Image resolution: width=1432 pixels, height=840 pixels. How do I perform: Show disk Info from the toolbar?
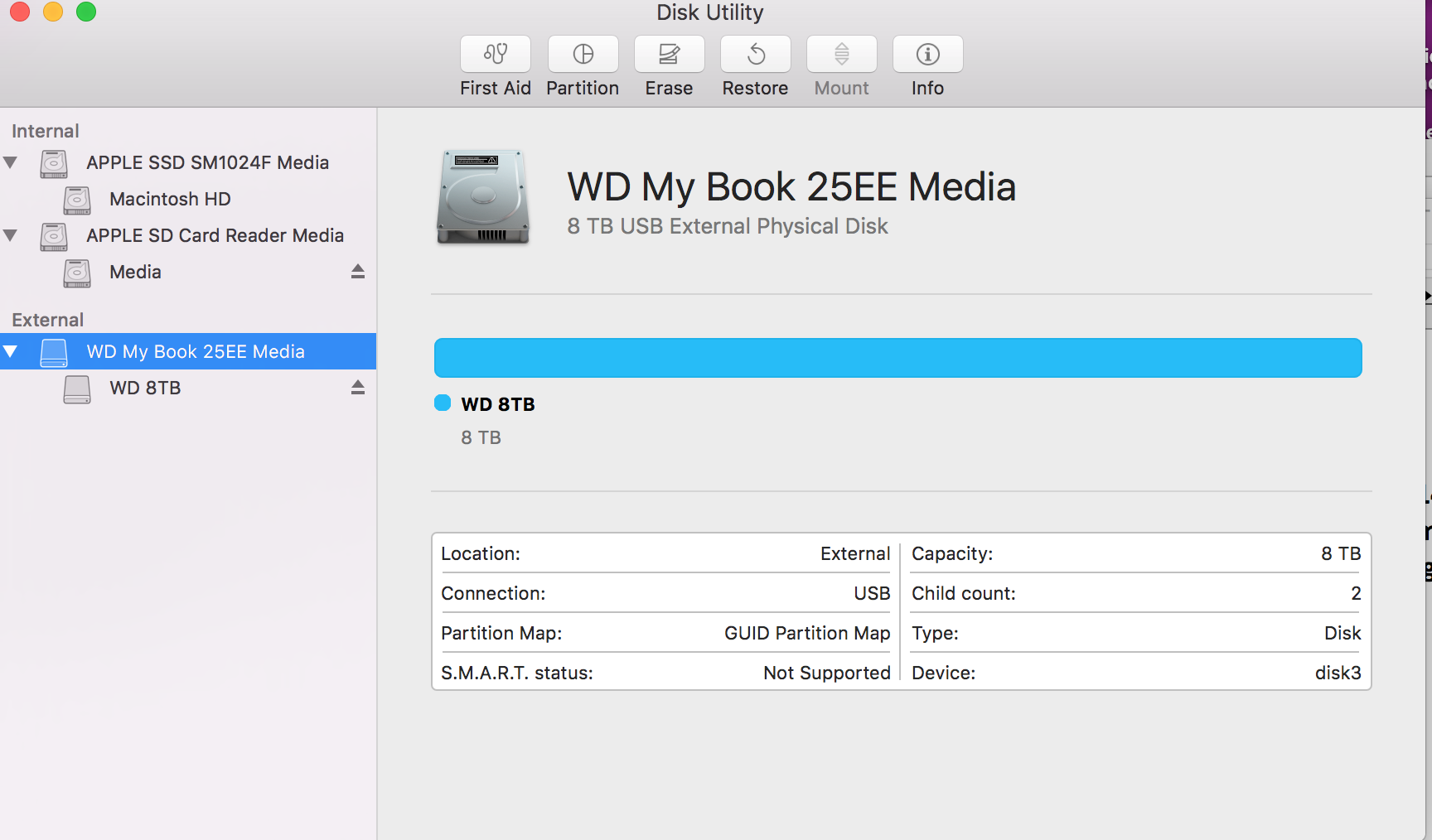[x=927, y=54]
